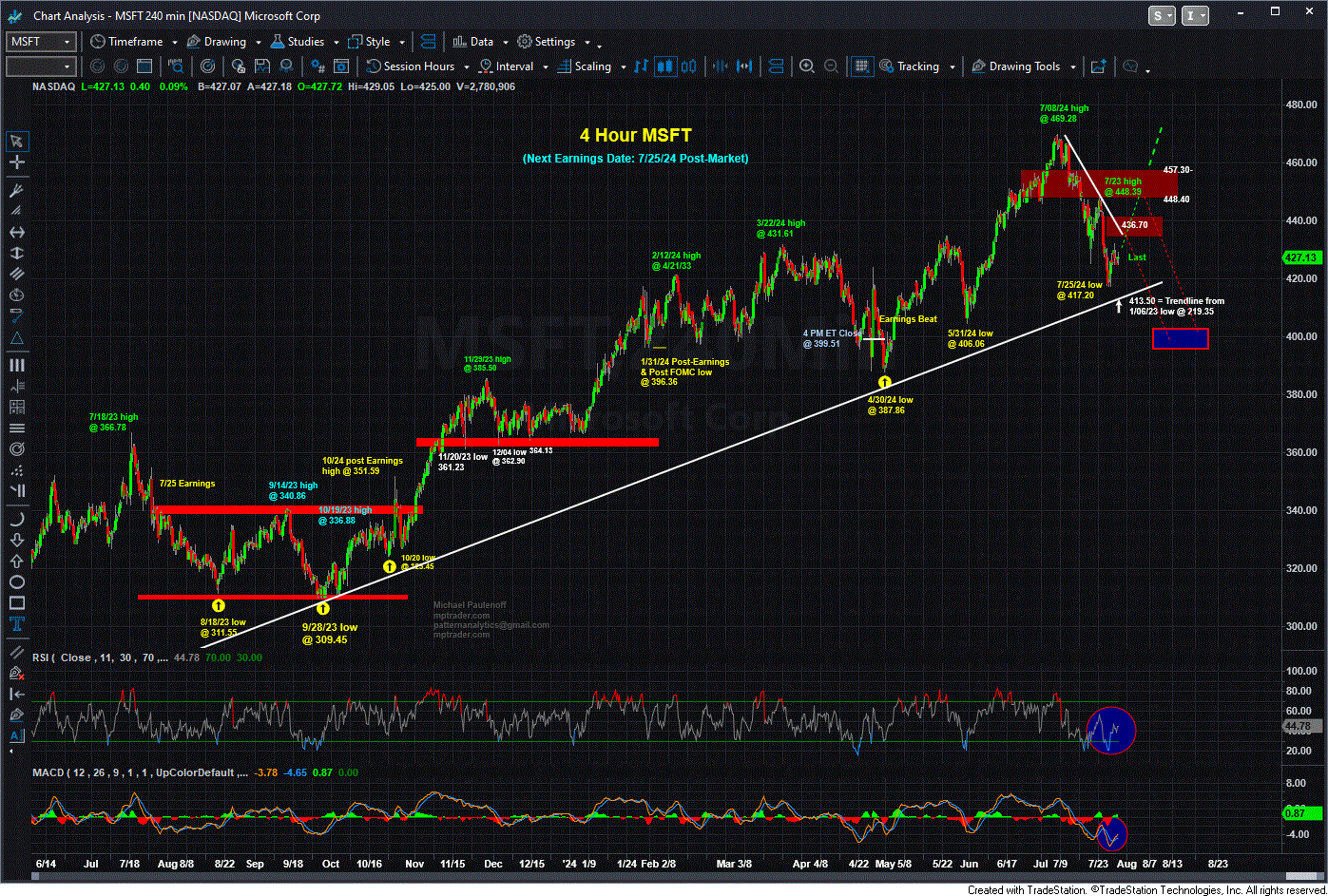Open the Timeframe menu
The height and width of the screenshot is (896, 1328).
click(126, 42)
